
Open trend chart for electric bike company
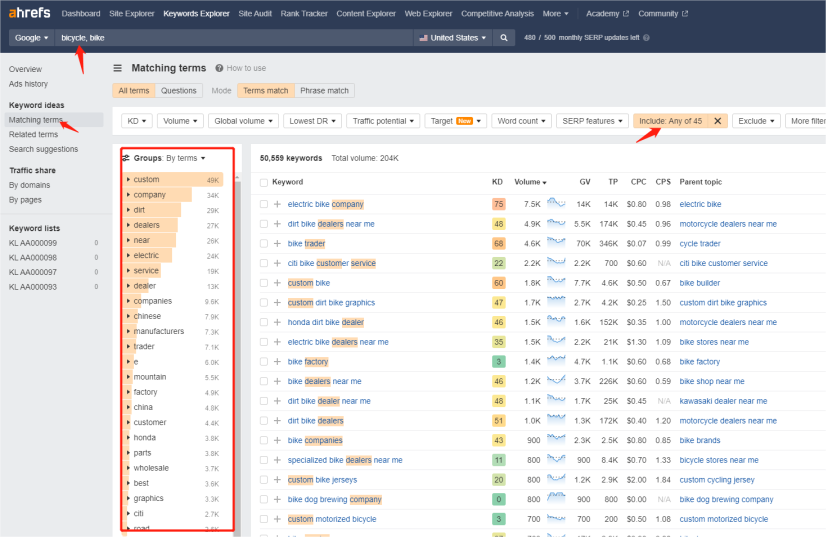click(x=556, y=203)
